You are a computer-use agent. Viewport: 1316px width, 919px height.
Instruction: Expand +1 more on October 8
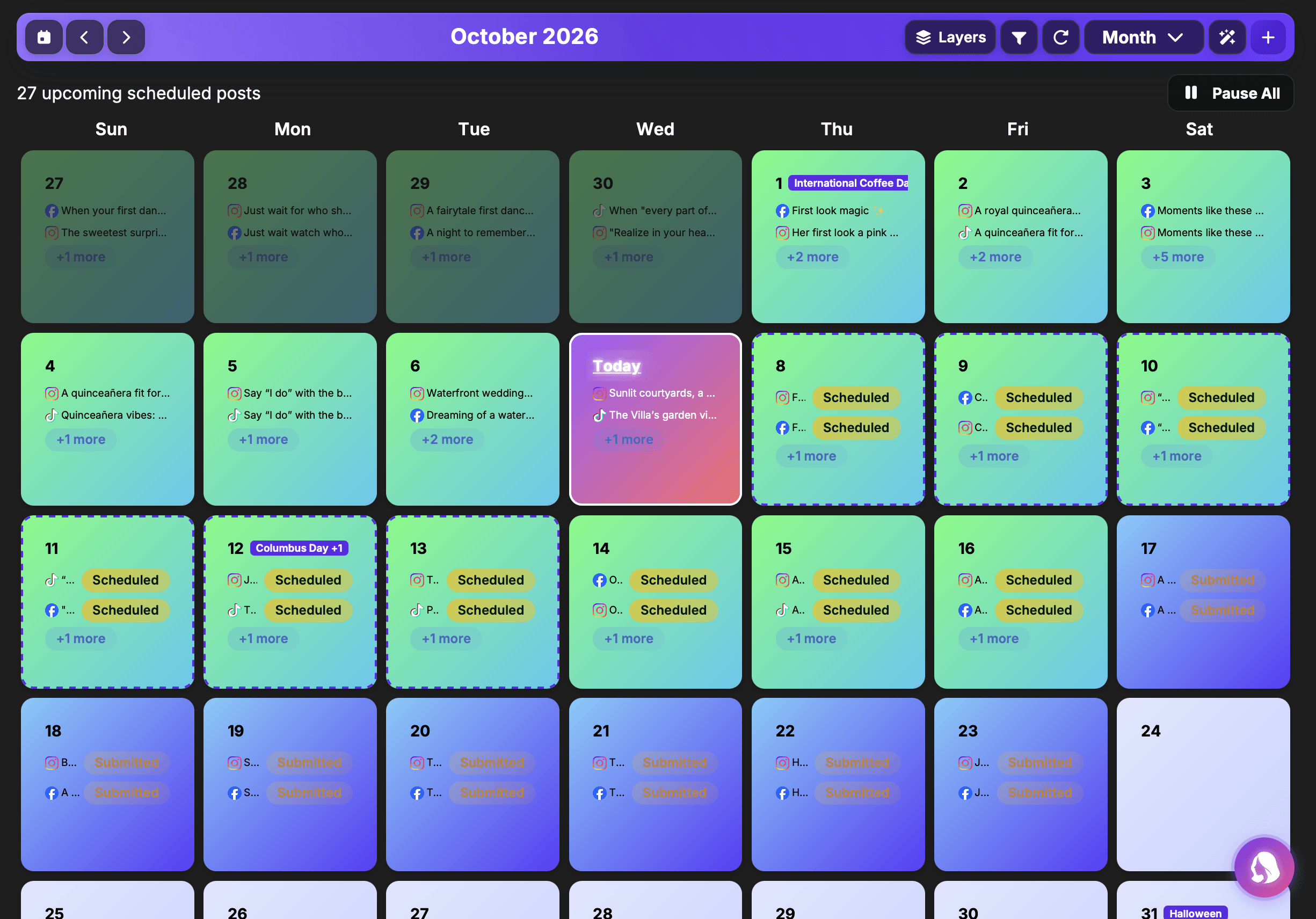point(811,456)
